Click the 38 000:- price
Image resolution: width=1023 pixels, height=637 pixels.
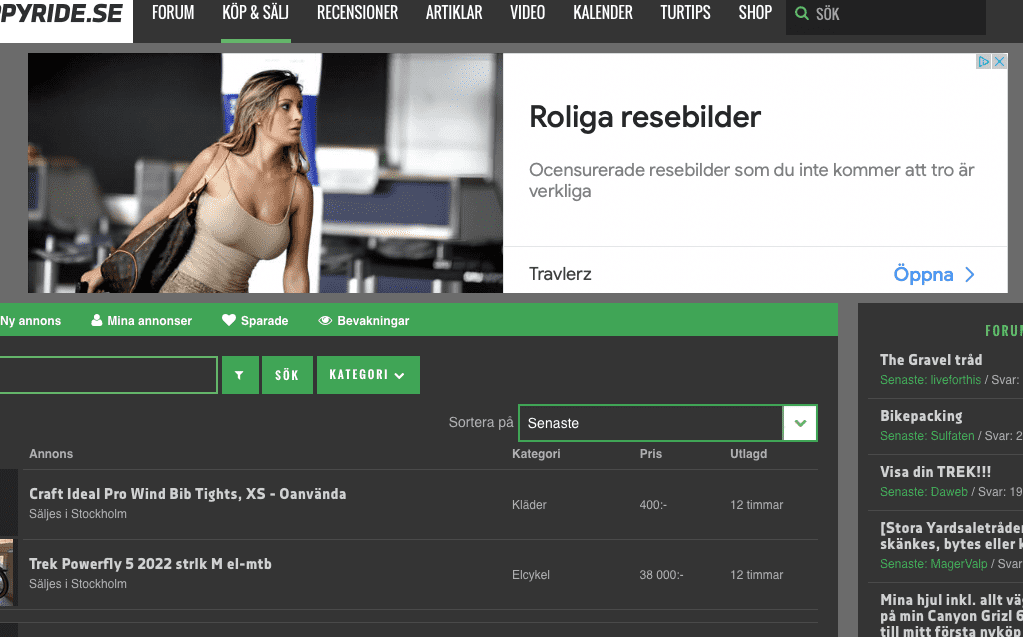[662, 575]
